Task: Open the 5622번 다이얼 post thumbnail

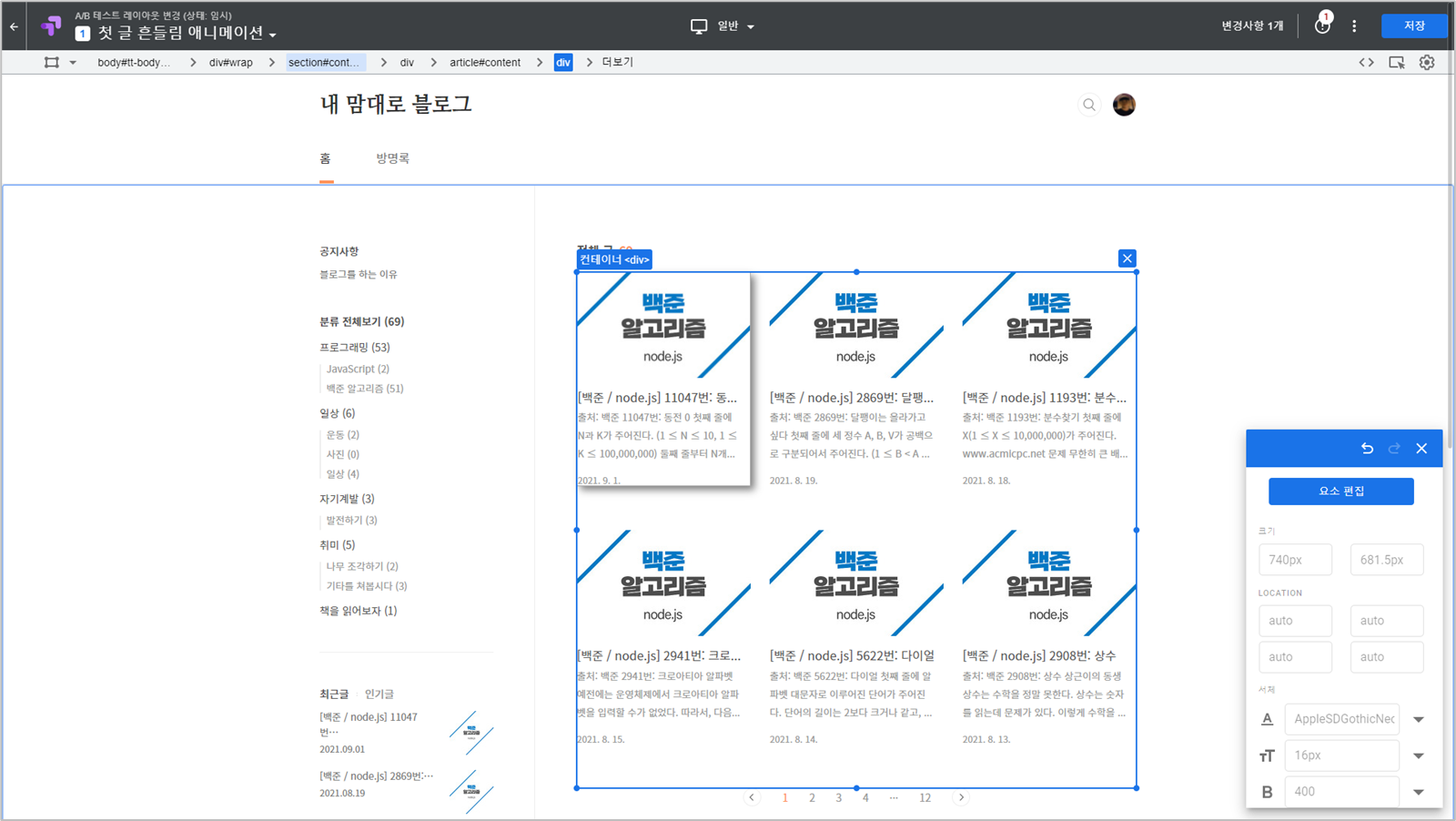Action: coord(855,583)
